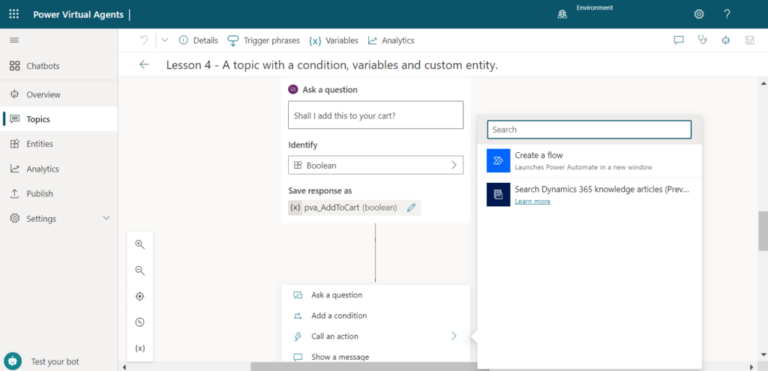
Task: Click the action Search field
Action: tap(589, 130)
